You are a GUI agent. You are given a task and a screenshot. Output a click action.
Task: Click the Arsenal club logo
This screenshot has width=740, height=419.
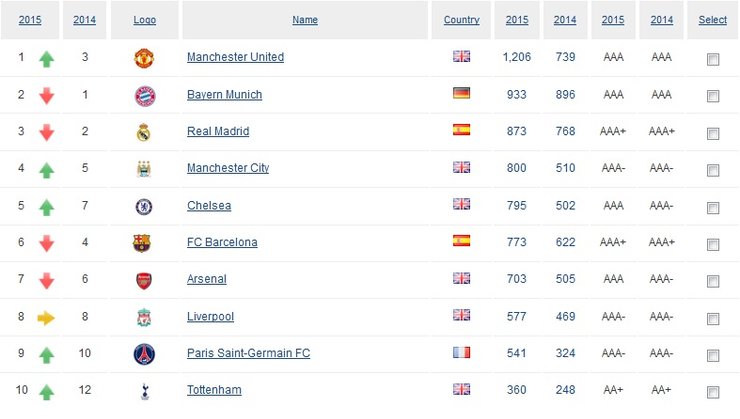point(144,280)
